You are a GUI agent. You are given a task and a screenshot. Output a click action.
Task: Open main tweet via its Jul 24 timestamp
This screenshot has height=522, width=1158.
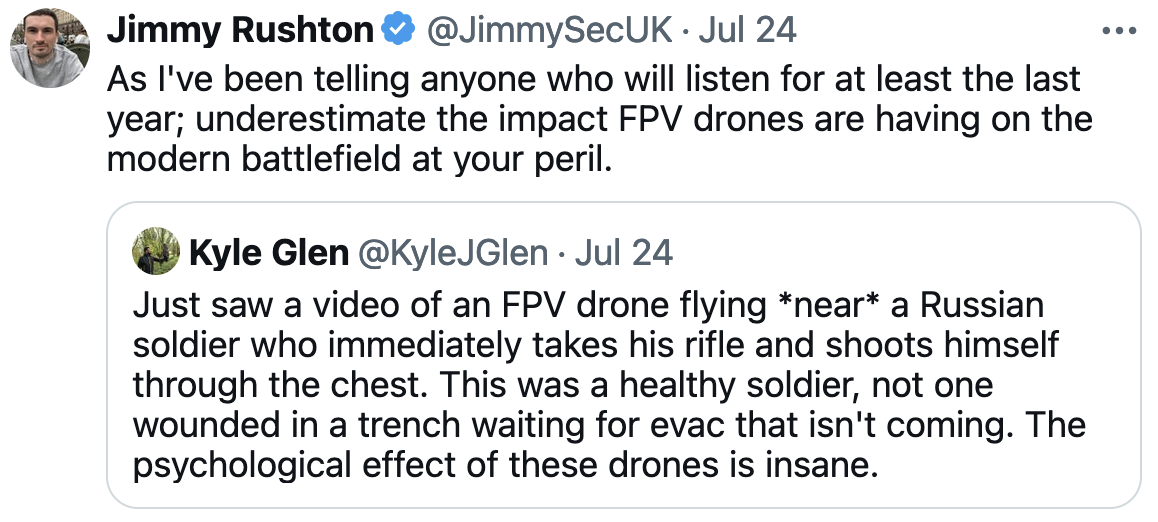747,31
